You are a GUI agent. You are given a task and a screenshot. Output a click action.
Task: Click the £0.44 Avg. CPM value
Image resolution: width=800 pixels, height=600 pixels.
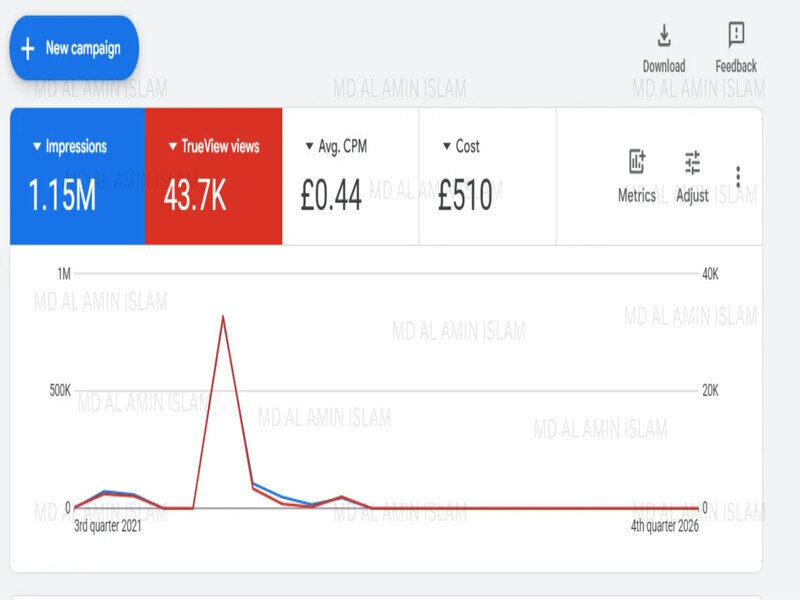point(331,195)
